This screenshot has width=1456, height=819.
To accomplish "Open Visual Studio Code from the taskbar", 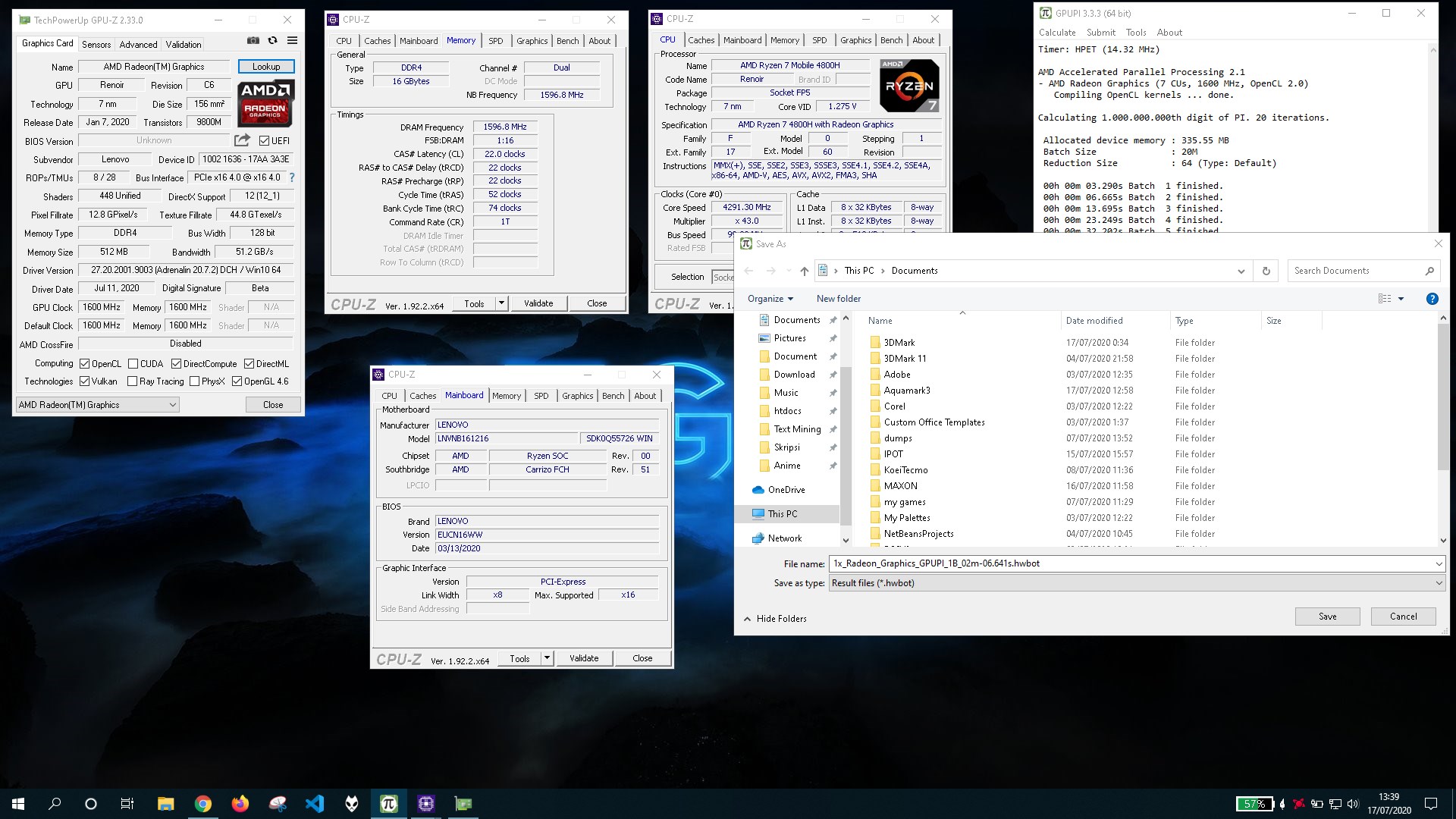I will (x=314, y=804).
